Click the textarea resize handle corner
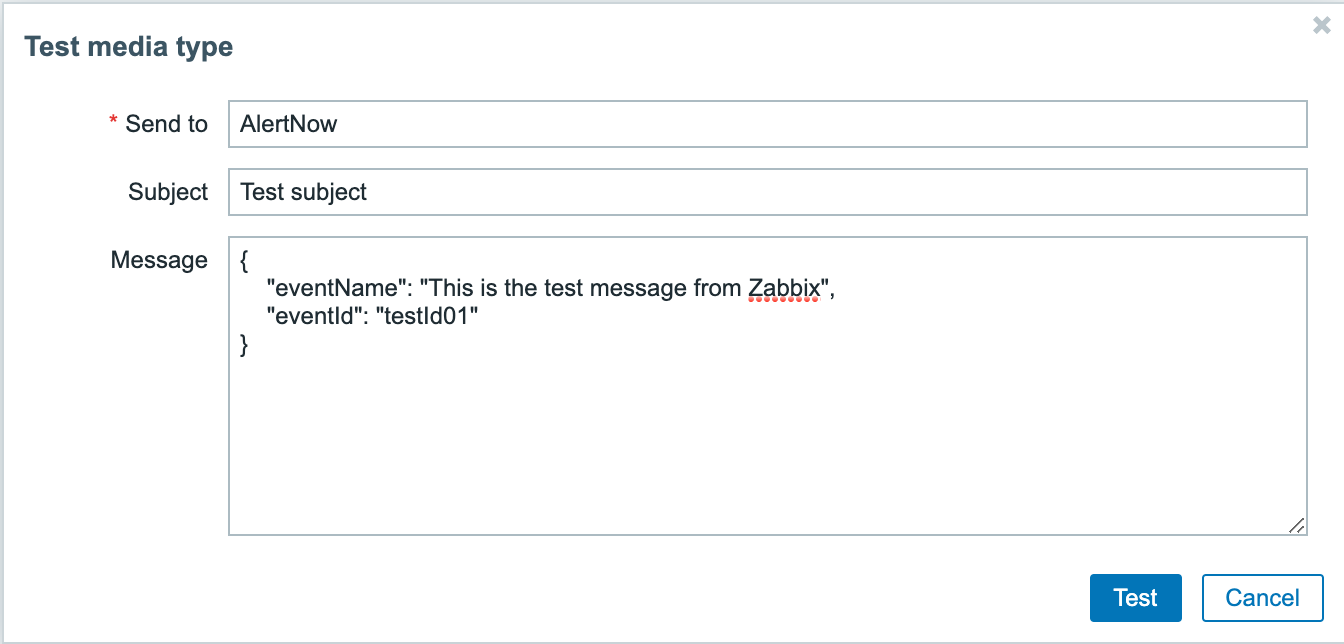Viewport: 1344px width, 644px height. click(x=1296, y=525)
